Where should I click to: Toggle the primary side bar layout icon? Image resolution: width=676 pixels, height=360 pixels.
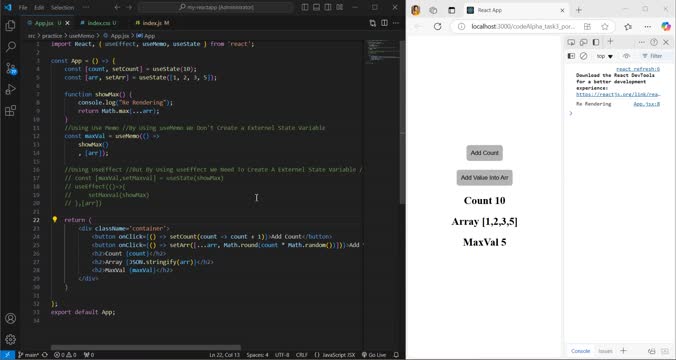point(305,7)
